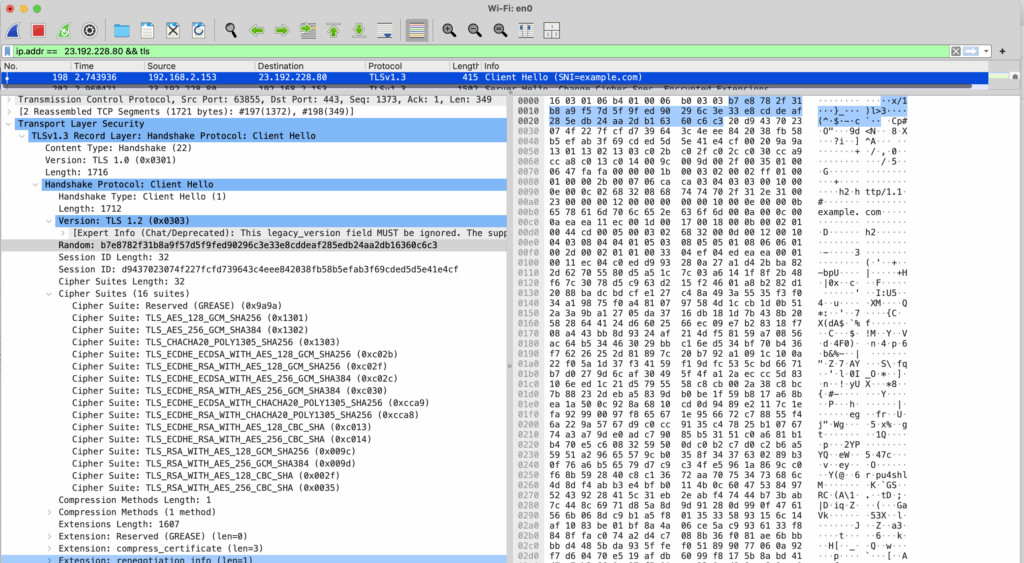Image resolution: width=1024 pixels, height=563 pixels.
Task: Toggle auto-scroll during live capture icon
Action: pos(385,31)
